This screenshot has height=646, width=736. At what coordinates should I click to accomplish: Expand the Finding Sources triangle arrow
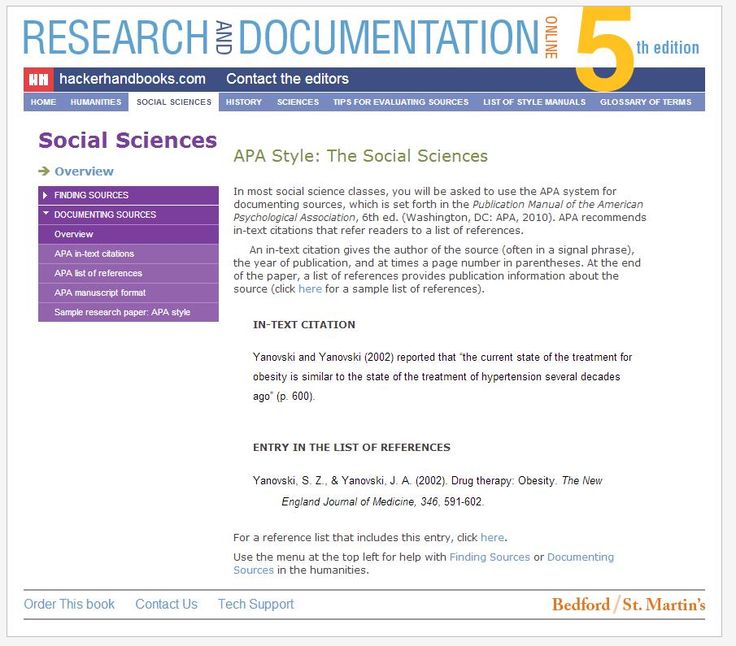tap(45, 195)
